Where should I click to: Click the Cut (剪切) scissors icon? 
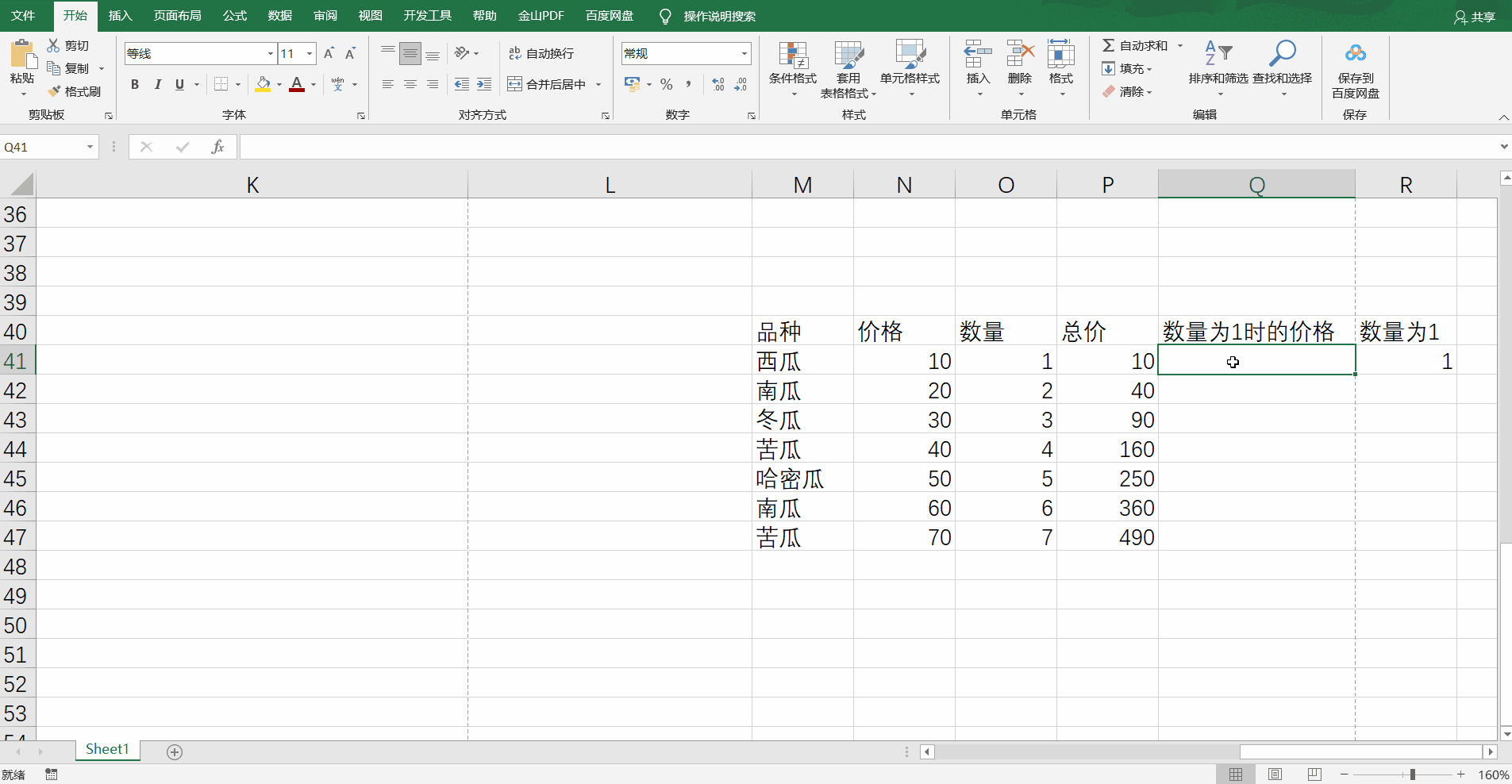click(53, 45)
